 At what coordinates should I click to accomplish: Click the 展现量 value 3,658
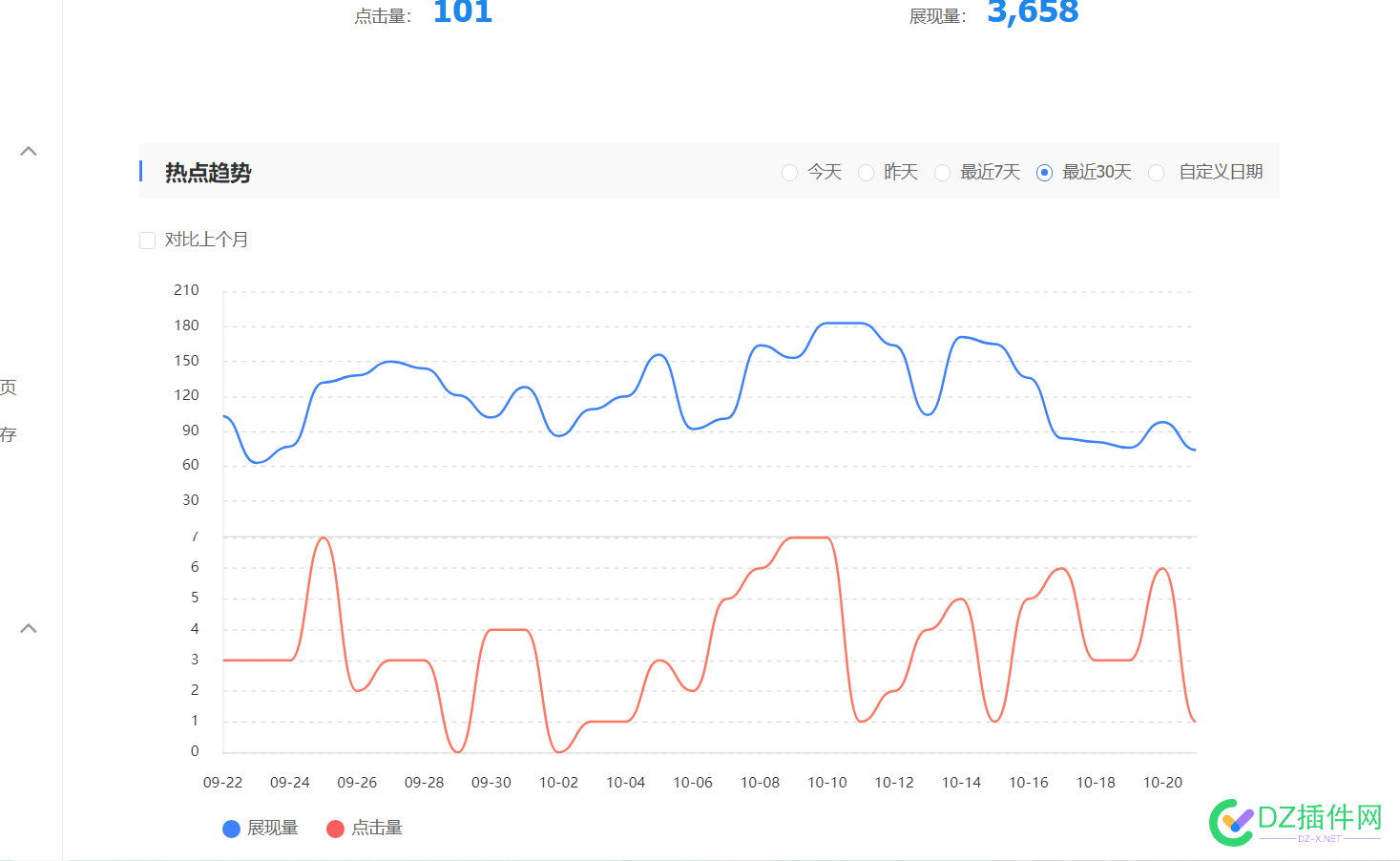point(1033,11)
